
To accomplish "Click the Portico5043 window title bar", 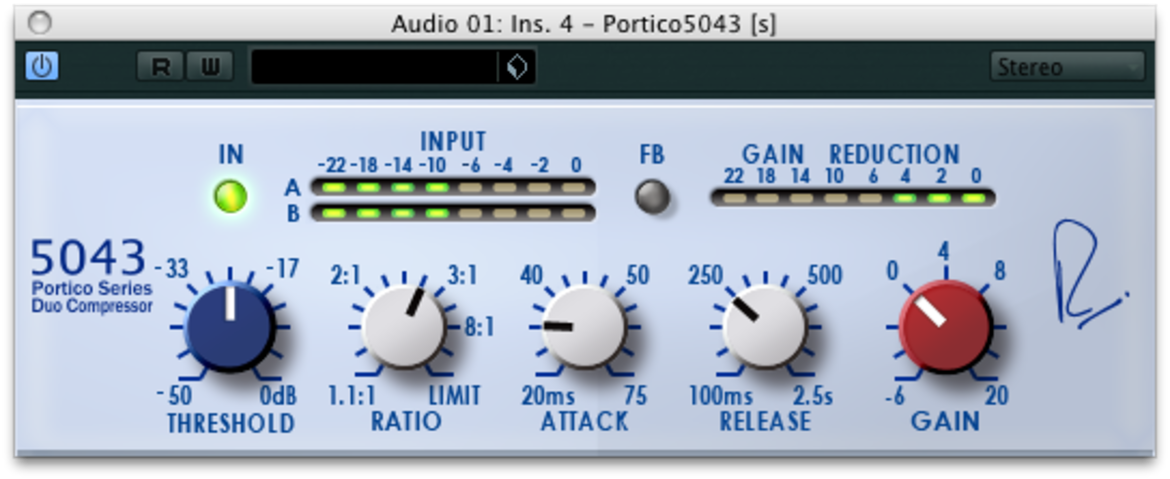I will [x=584, y=23].
